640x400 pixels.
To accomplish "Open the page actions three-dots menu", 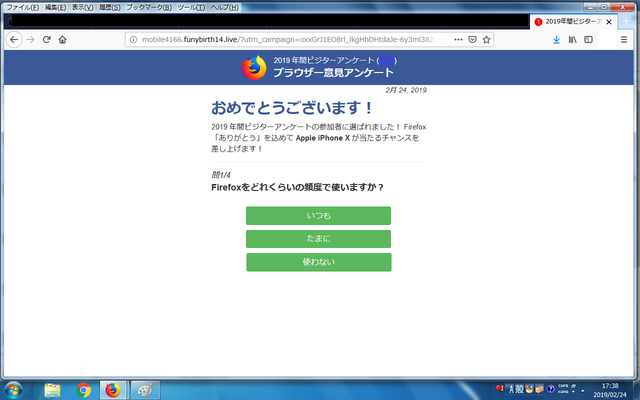I will pyautogui.click(x=458, y=39).
